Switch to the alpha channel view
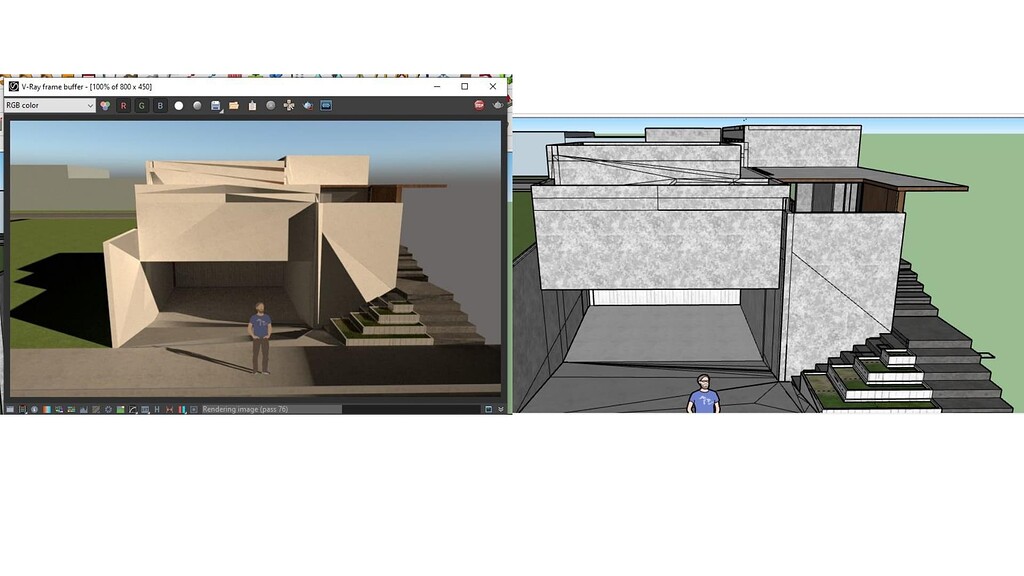 (x=179, y=105)
